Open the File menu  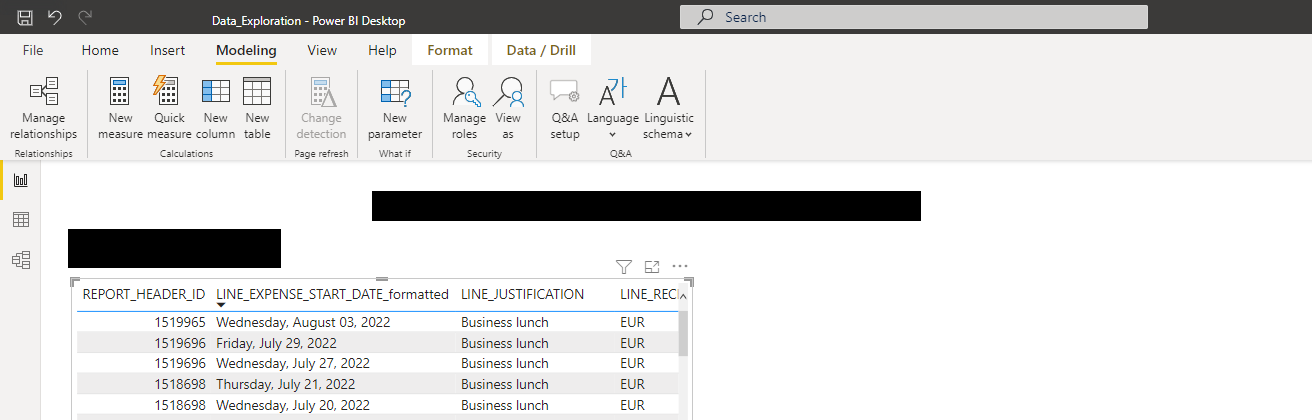33,50
